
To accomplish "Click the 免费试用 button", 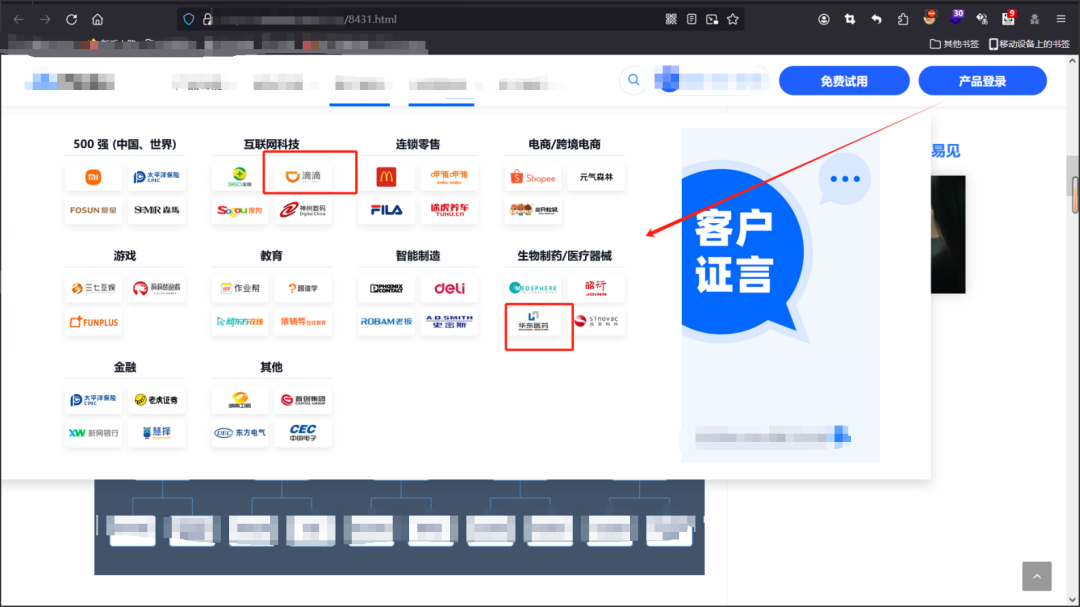I will pyautogui.click(x=844, y=81).
